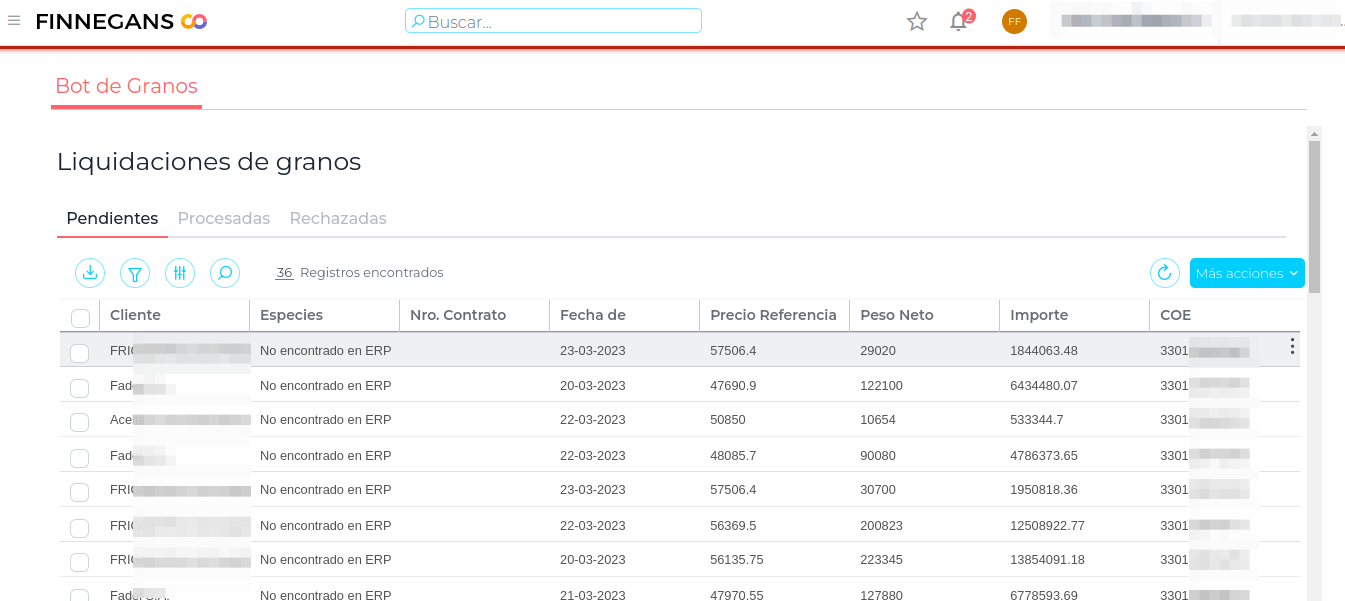Click the favorites star icon
The height and width of the screenshot is (601, 1345).
point(917,21)
